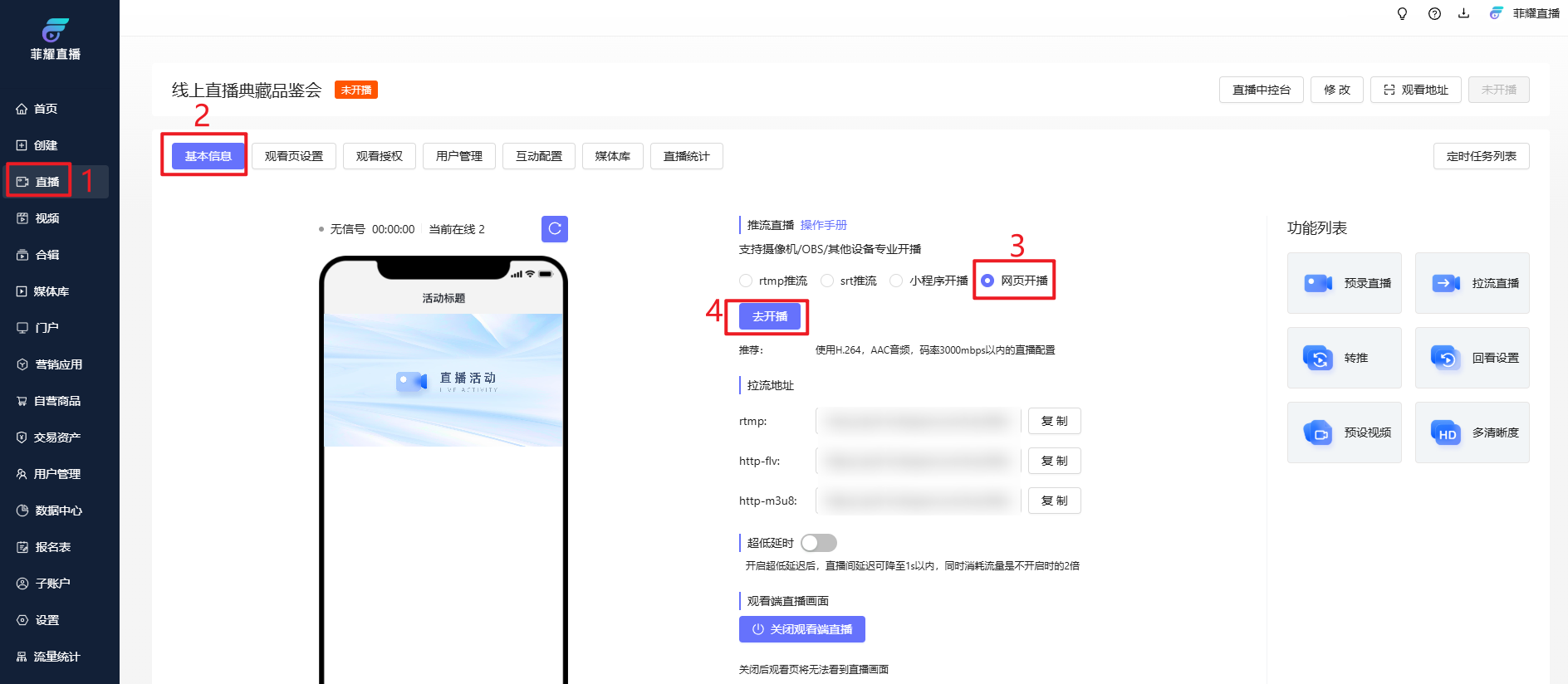Viewport: 1568px width, 684px height.
Task: Open the 转推 feature tile
Action: pyautogui.click(x=1344, y=358)
